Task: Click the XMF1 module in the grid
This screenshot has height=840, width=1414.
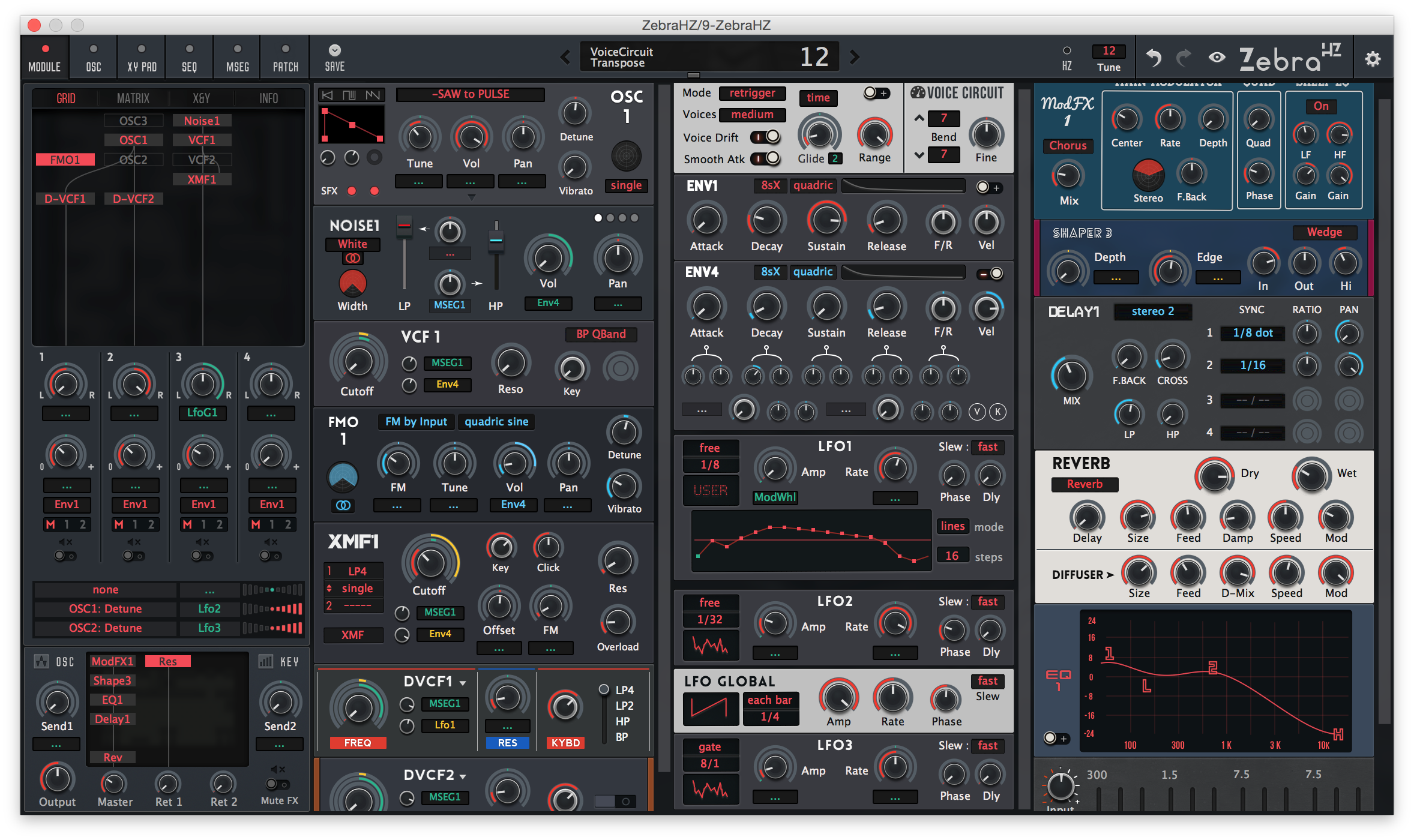Action: pos(202,179)
